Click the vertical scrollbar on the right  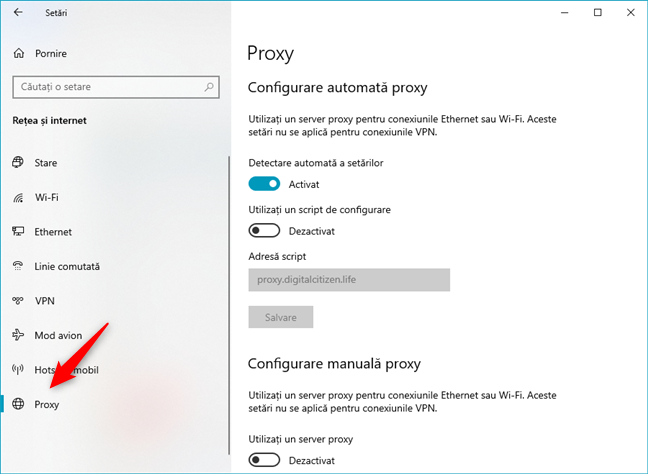click(642, 250)
